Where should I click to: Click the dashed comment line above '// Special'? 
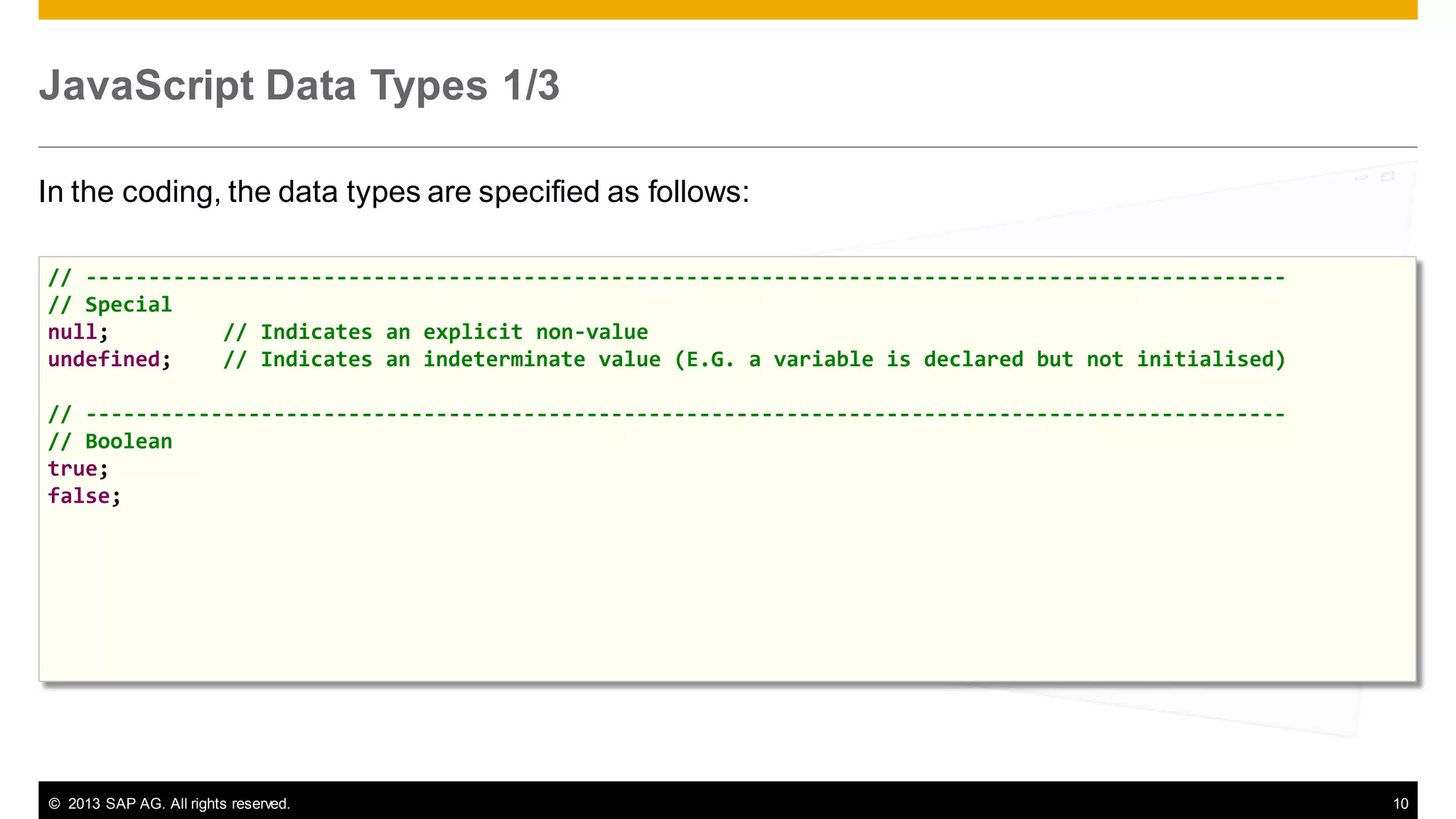click(667, 277)
